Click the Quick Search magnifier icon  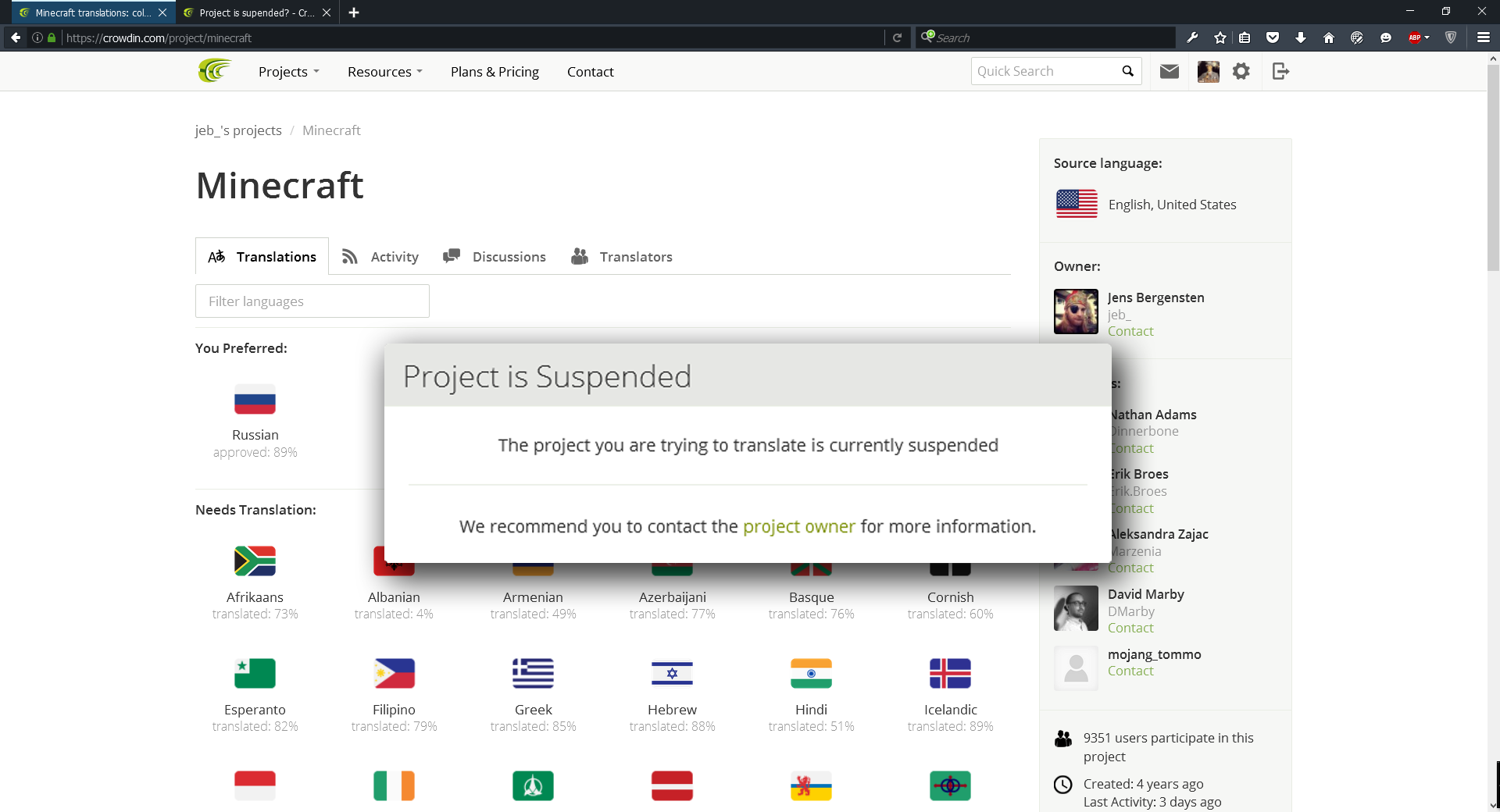point(1127,71)
